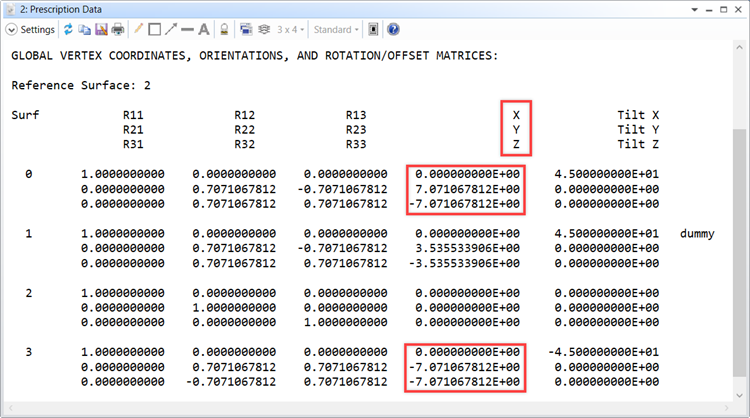Click the Settings label
Image resolution: width=750 pixels, height=418 pixels.
point(38,30)
